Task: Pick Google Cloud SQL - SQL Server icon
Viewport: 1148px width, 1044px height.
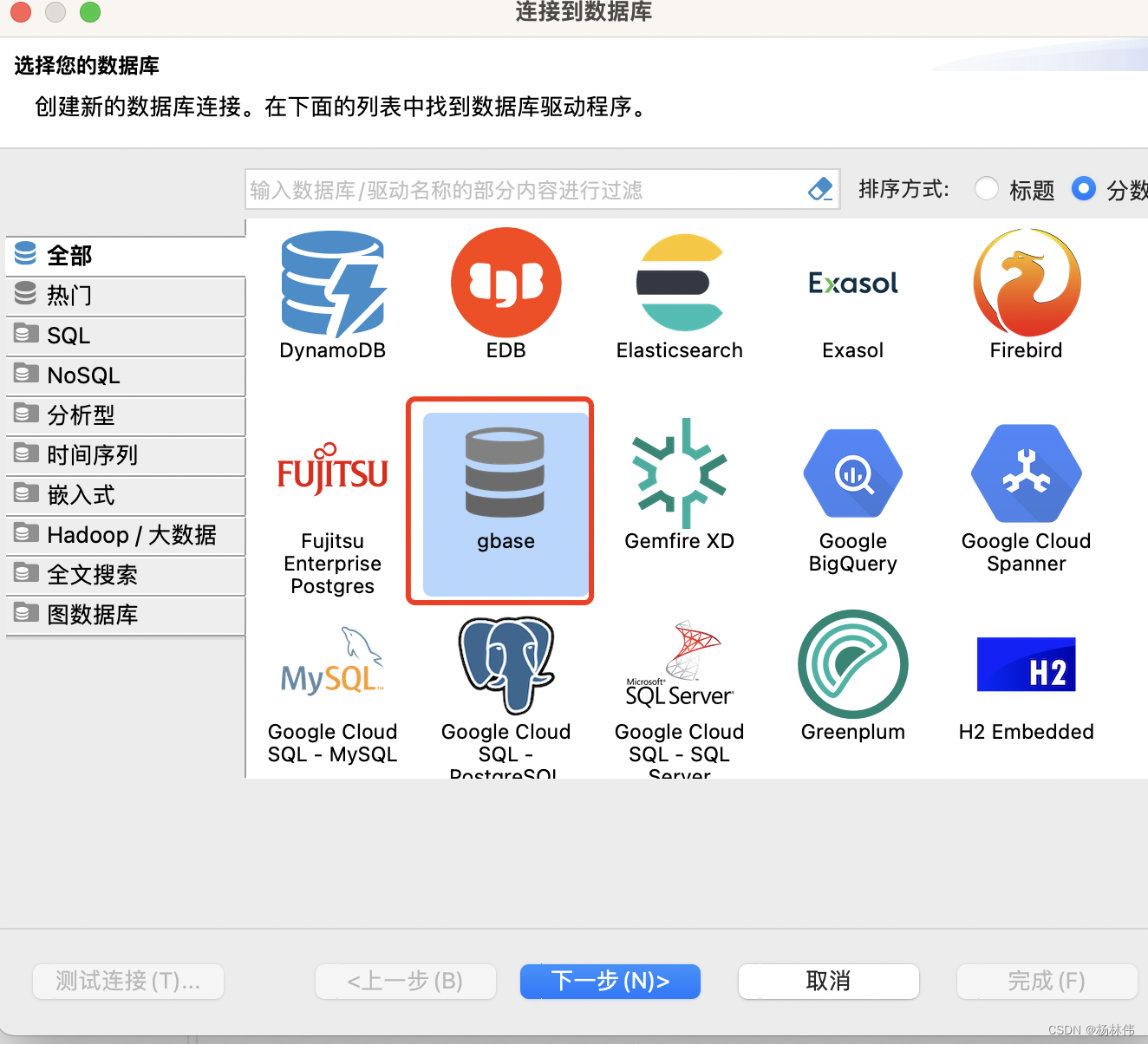Action: [x=680, y=664]
